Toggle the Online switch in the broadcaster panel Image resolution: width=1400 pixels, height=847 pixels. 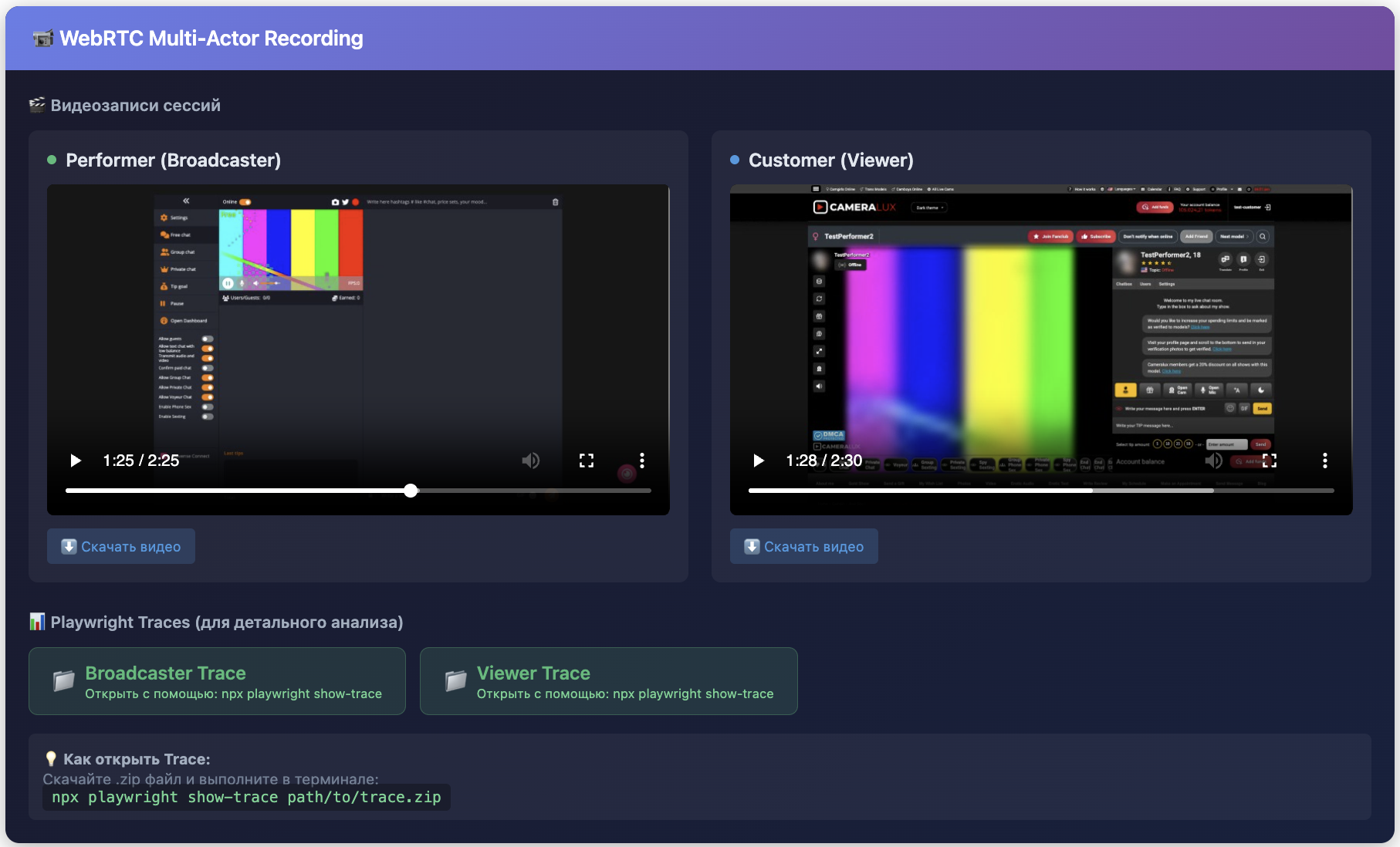245,202
